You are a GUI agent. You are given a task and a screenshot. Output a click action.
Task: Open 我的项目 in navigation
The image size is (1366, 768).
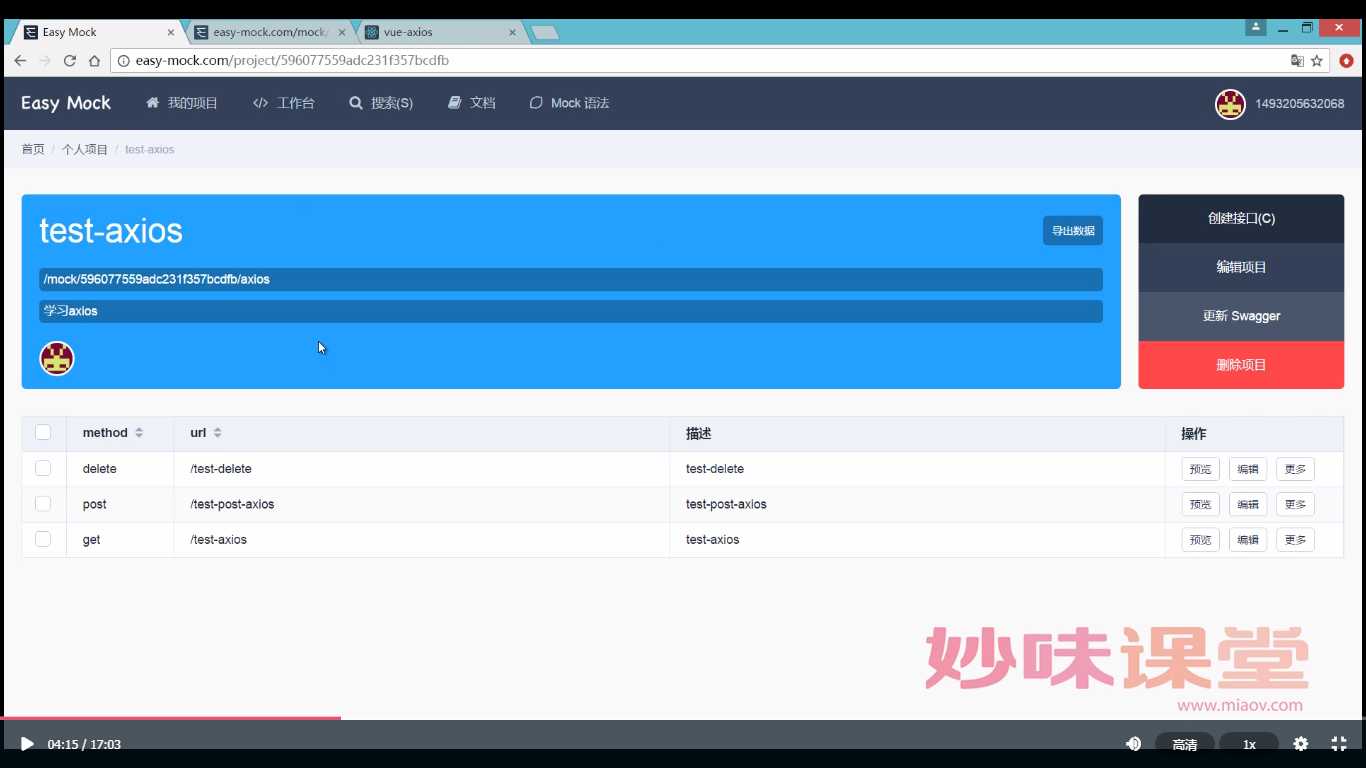point(182,103)
